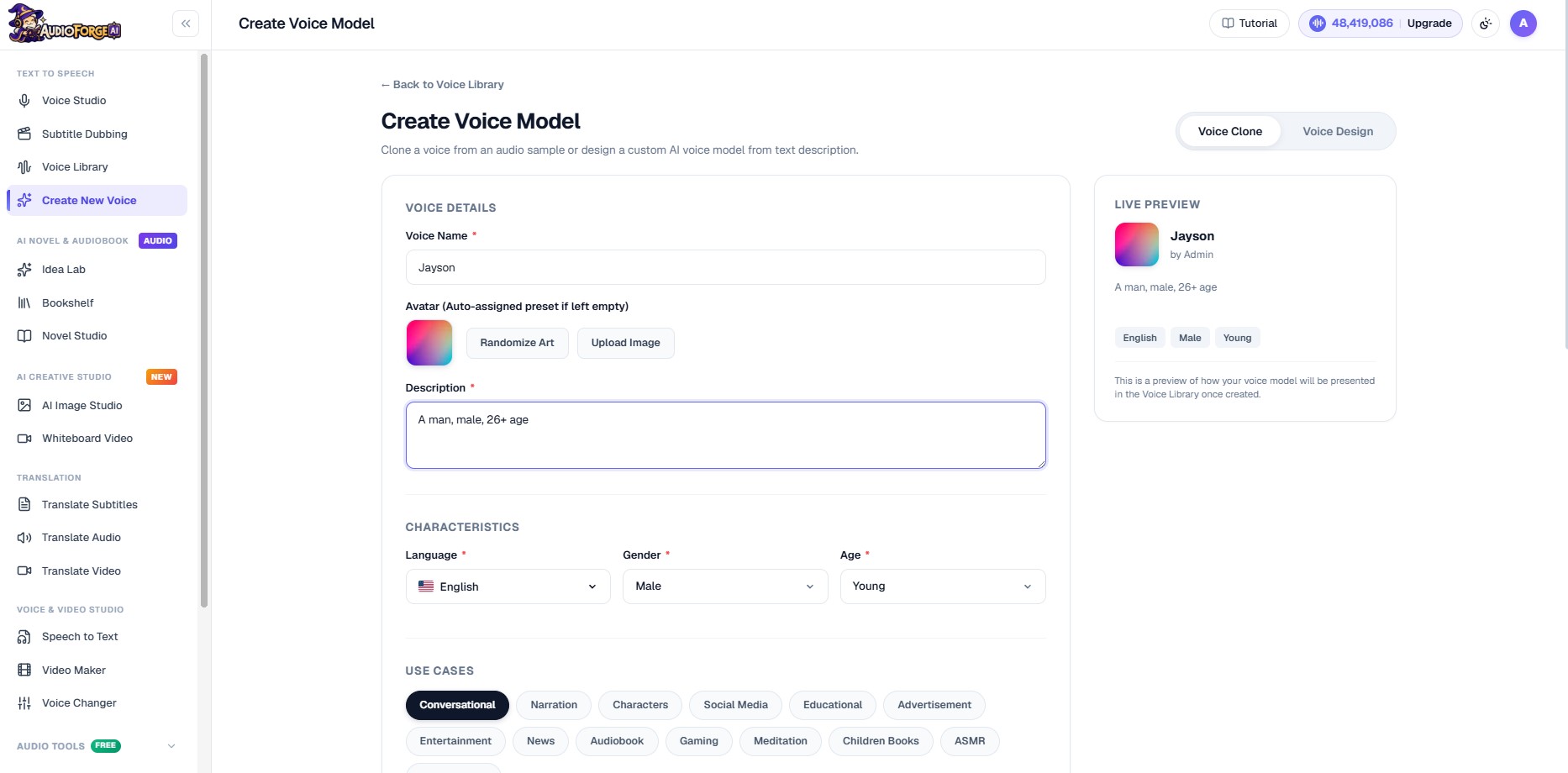Click the Novel Studio open-book icon
Viewport: 1568px width, 773px height.
24,336
